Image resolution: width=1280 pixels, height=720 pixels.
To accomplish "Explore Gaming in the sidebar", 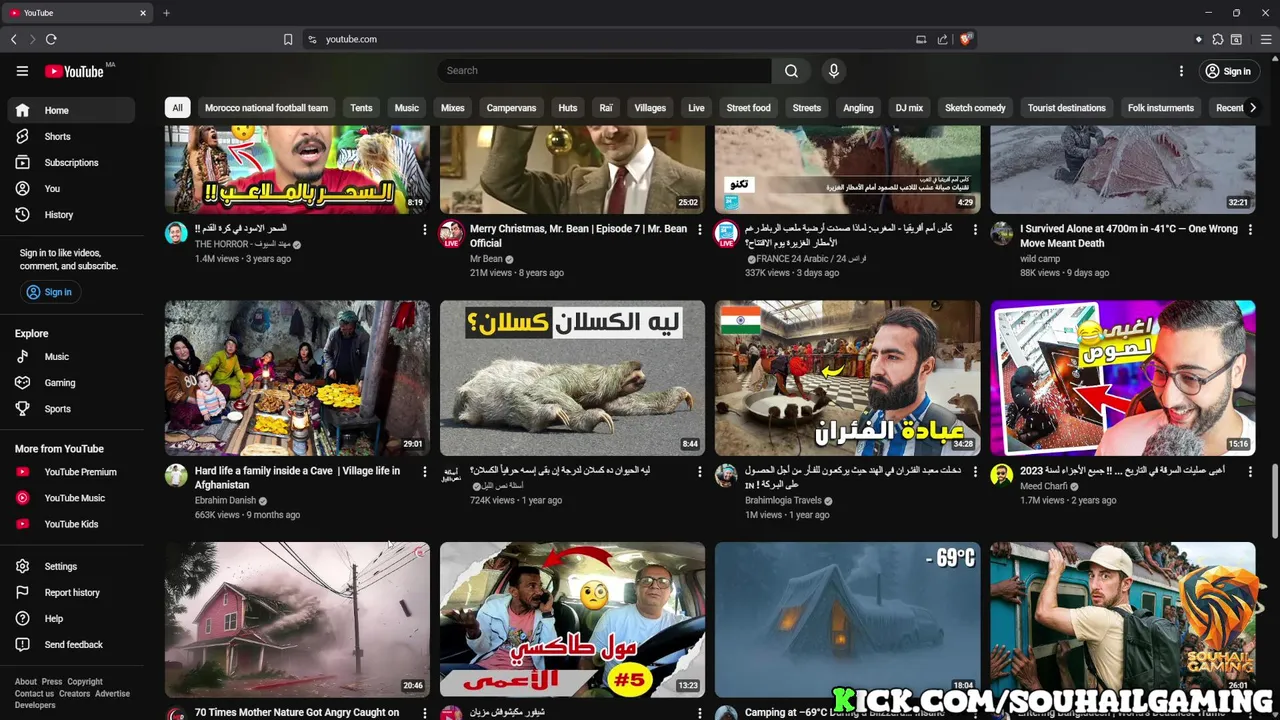I will point(71,383).
